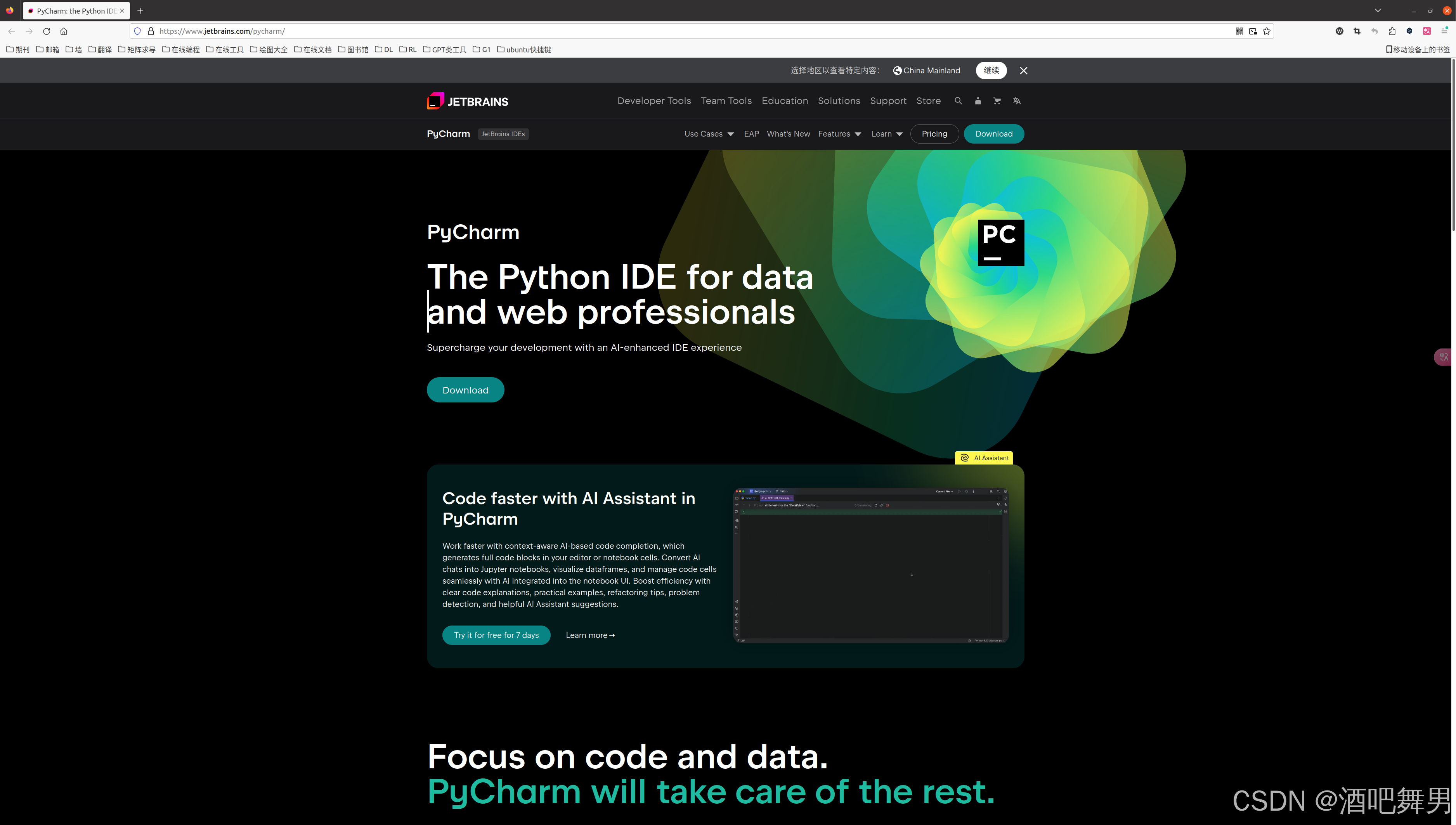Dismiss the region selection banner
1456x825 pixels.
click(1023, 70)
